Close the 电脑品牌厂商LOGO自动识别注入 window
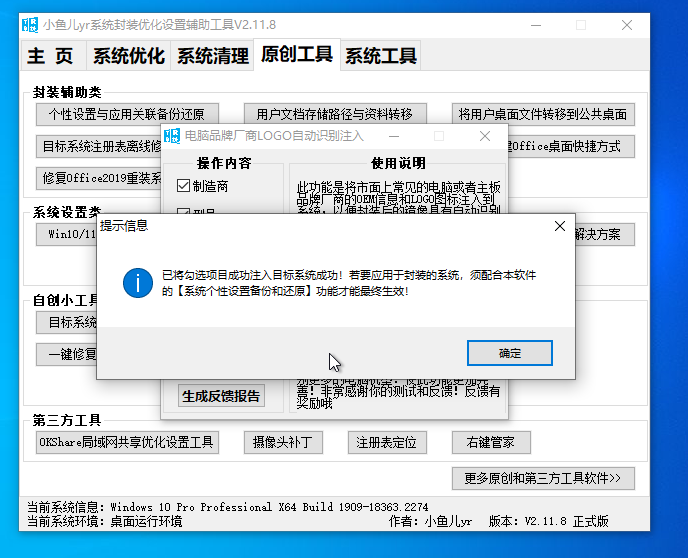This screenshot has height=558, width=688. pyautogui.click(x=485, y=136)
